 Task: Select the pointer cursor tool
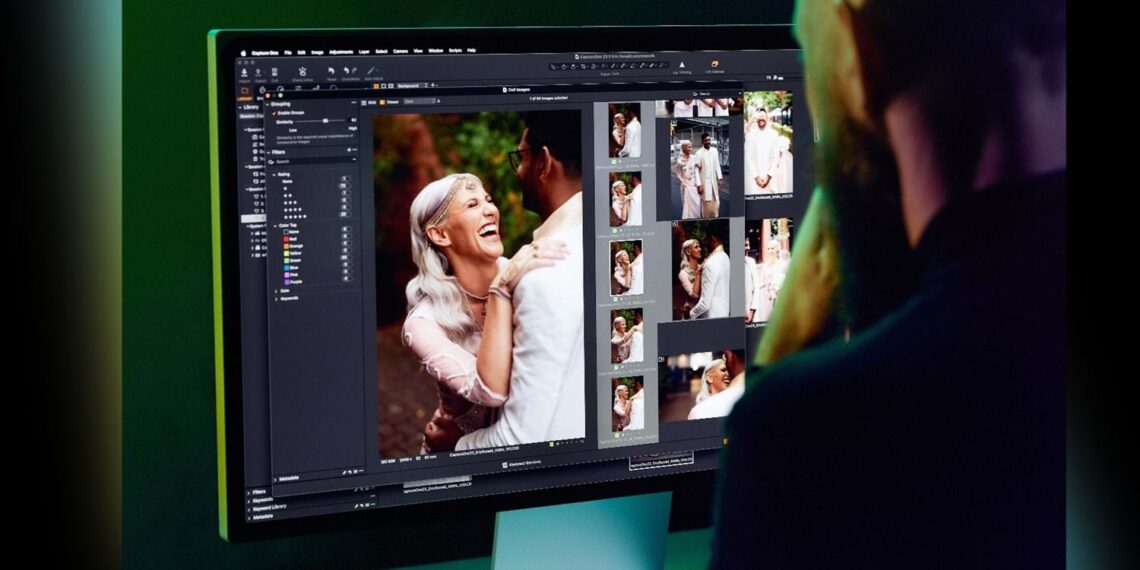tap(553, 67)
